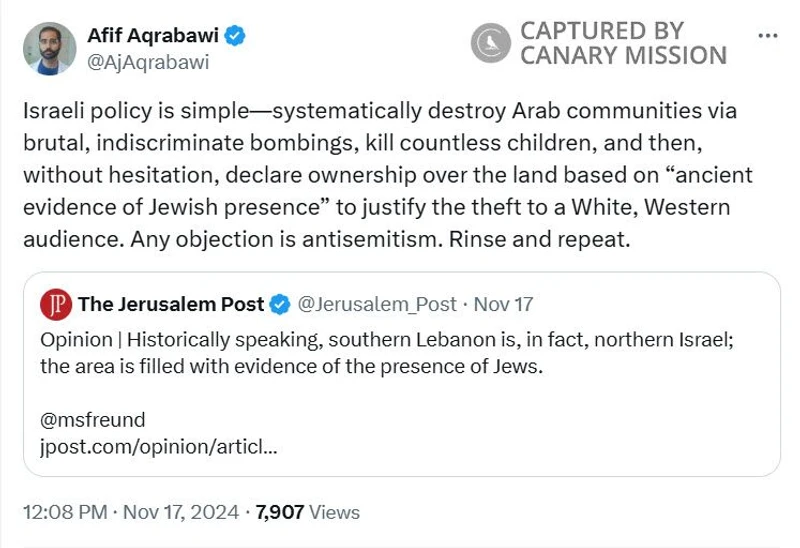
Task: Click the quoted opinion text about southern Lebanon
Action: point(387,353)
